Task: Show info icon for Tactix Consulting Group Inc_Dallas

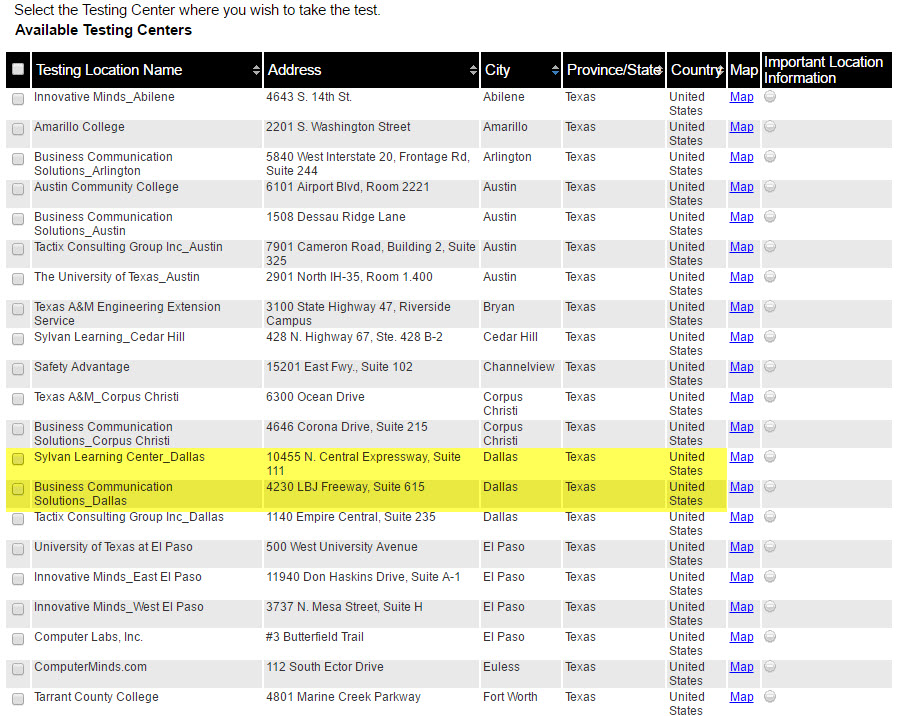Action: [770, 517]
